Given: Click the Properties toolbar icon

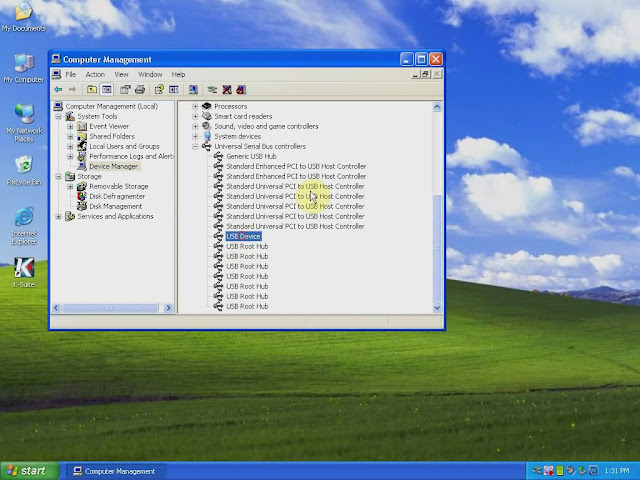Looking at the screenshot, I should pyautogui.click(x=125, y=89).
